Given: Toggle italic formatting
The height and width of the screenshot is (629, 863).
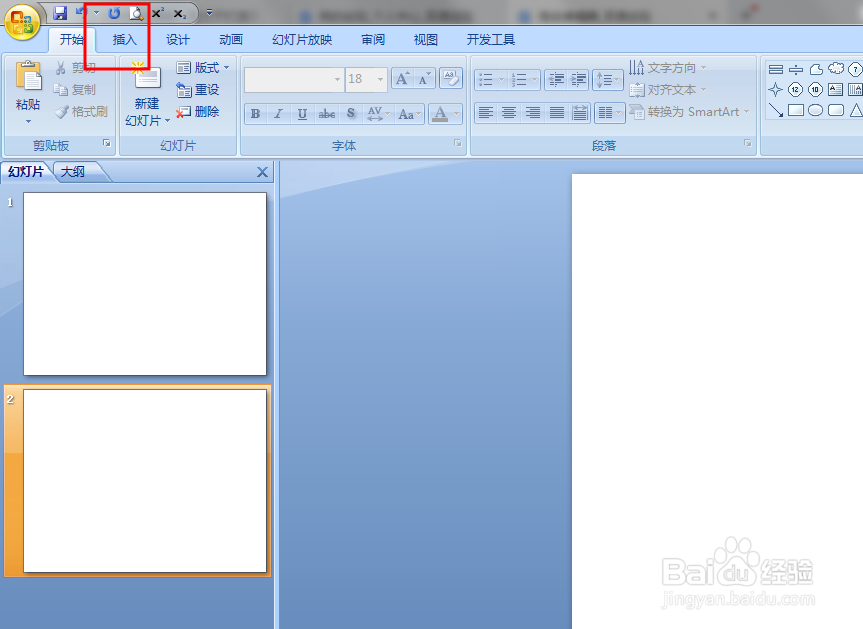Looking at the screenshot, I should [x=279, y=114].
